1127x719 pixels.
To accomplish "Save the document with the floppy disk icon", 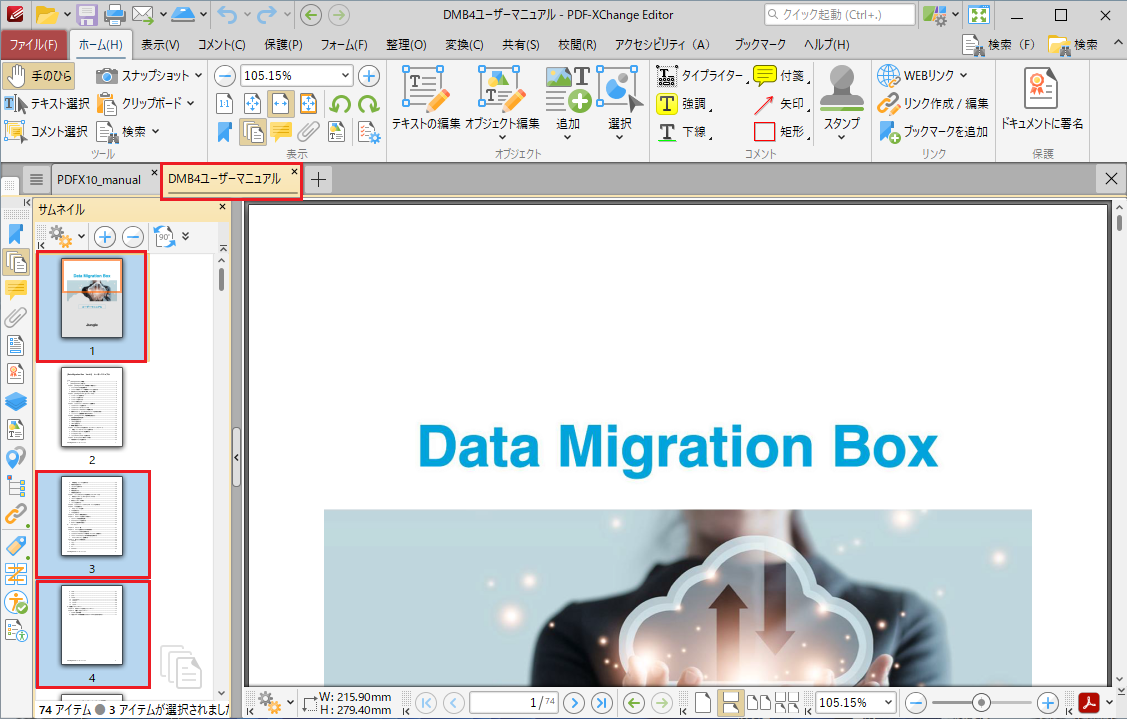I will 87,14.
